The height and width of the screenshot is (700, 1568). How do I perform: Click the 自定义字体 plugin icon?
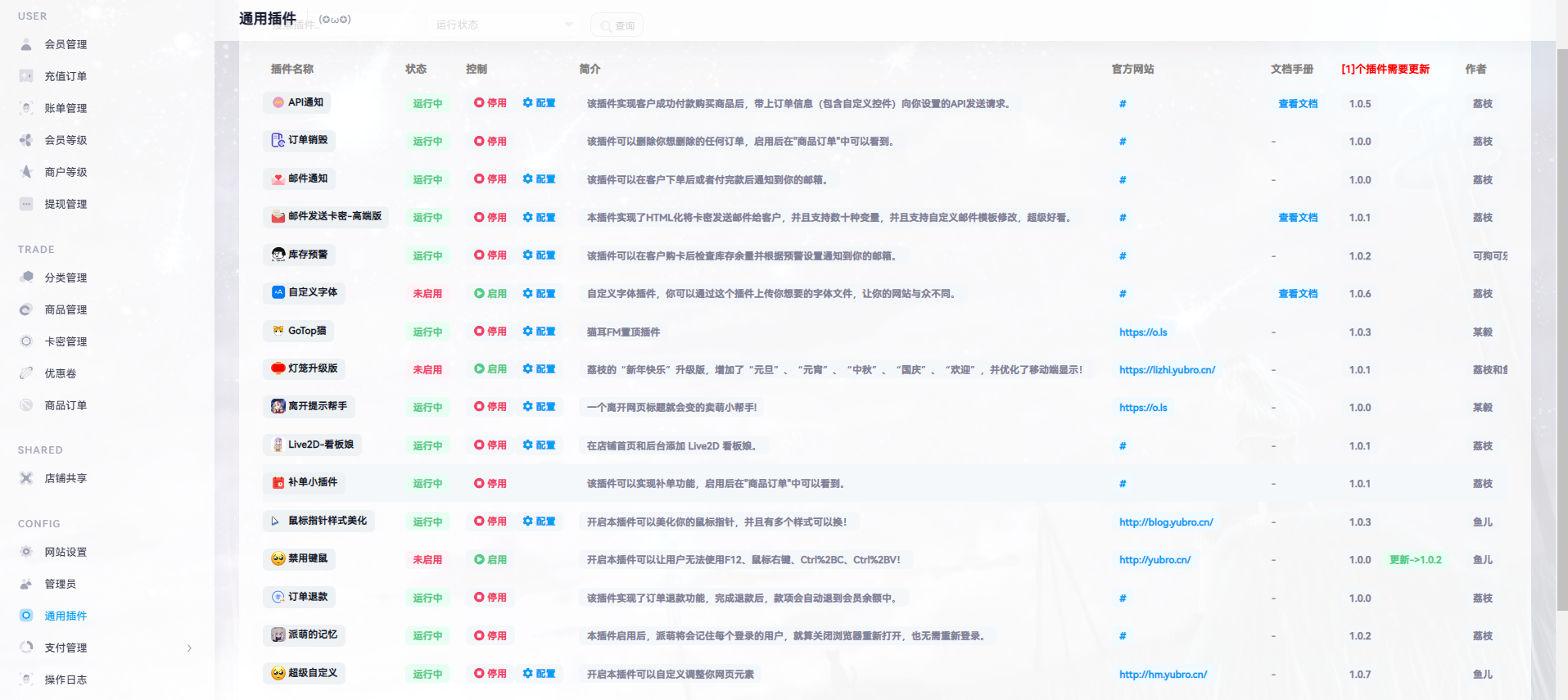(x=278, y=292)
